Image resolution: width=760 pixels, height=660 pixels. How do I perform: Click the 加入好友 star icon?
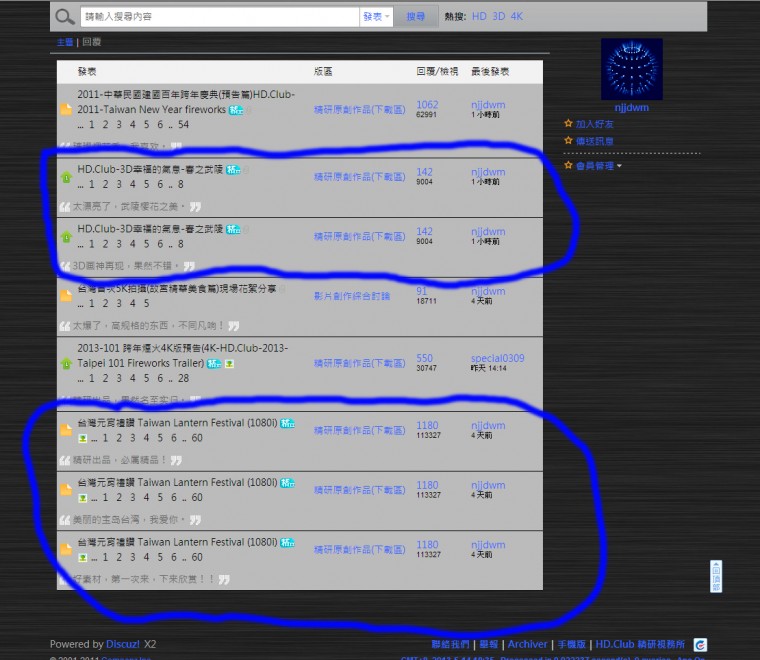(568, 124)
